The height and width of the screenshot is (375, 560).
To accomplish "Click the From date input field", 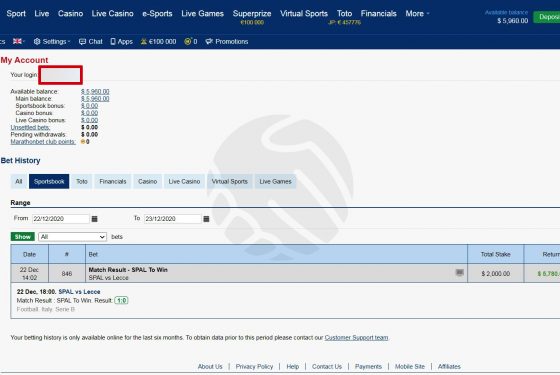I will [x=61, y=219].
